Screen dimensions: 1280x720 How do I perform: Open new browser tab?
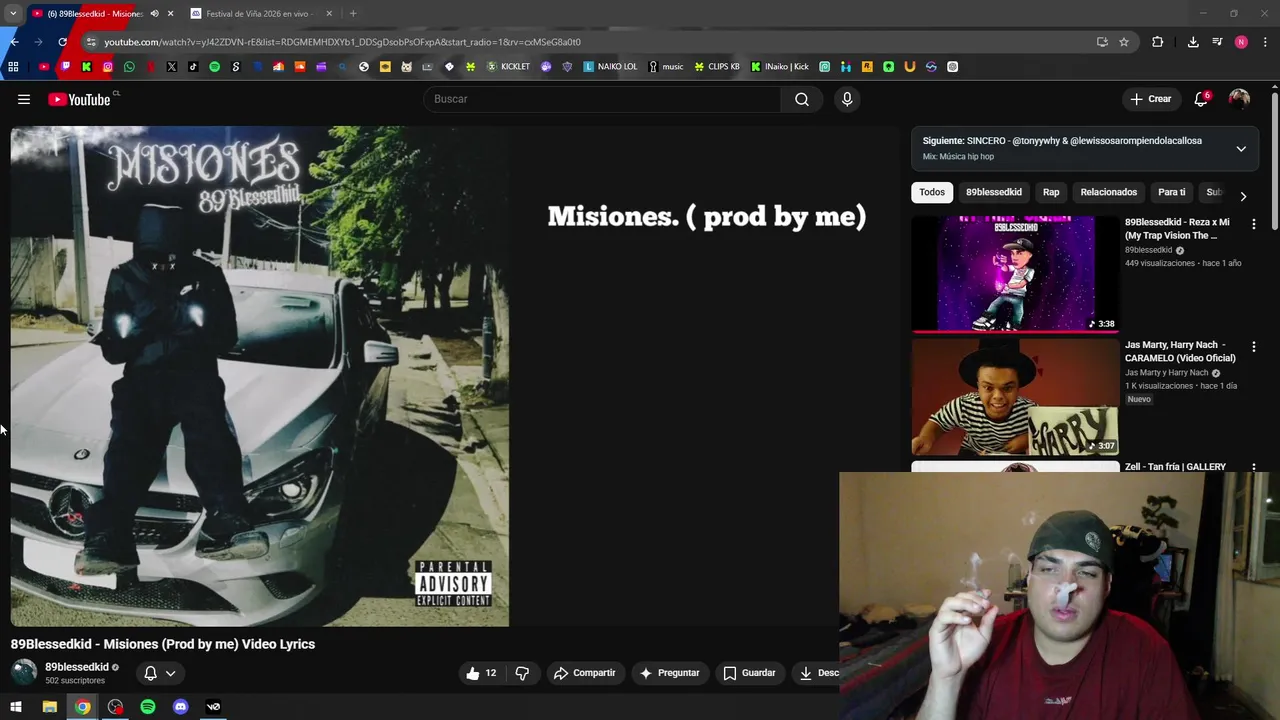(353, 14)
